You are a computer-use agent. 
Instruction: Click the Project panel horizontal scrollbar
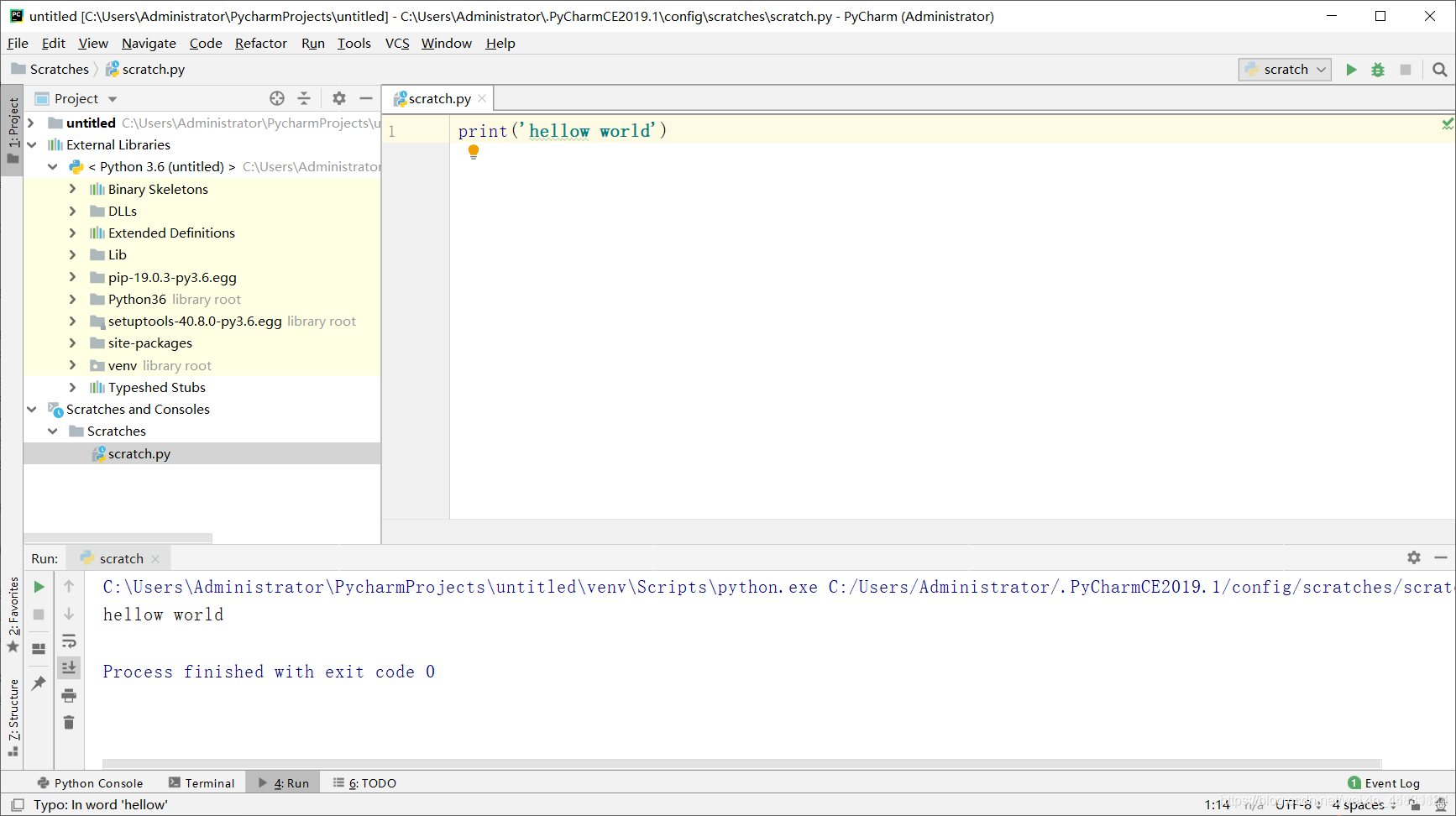click(118, 537)
